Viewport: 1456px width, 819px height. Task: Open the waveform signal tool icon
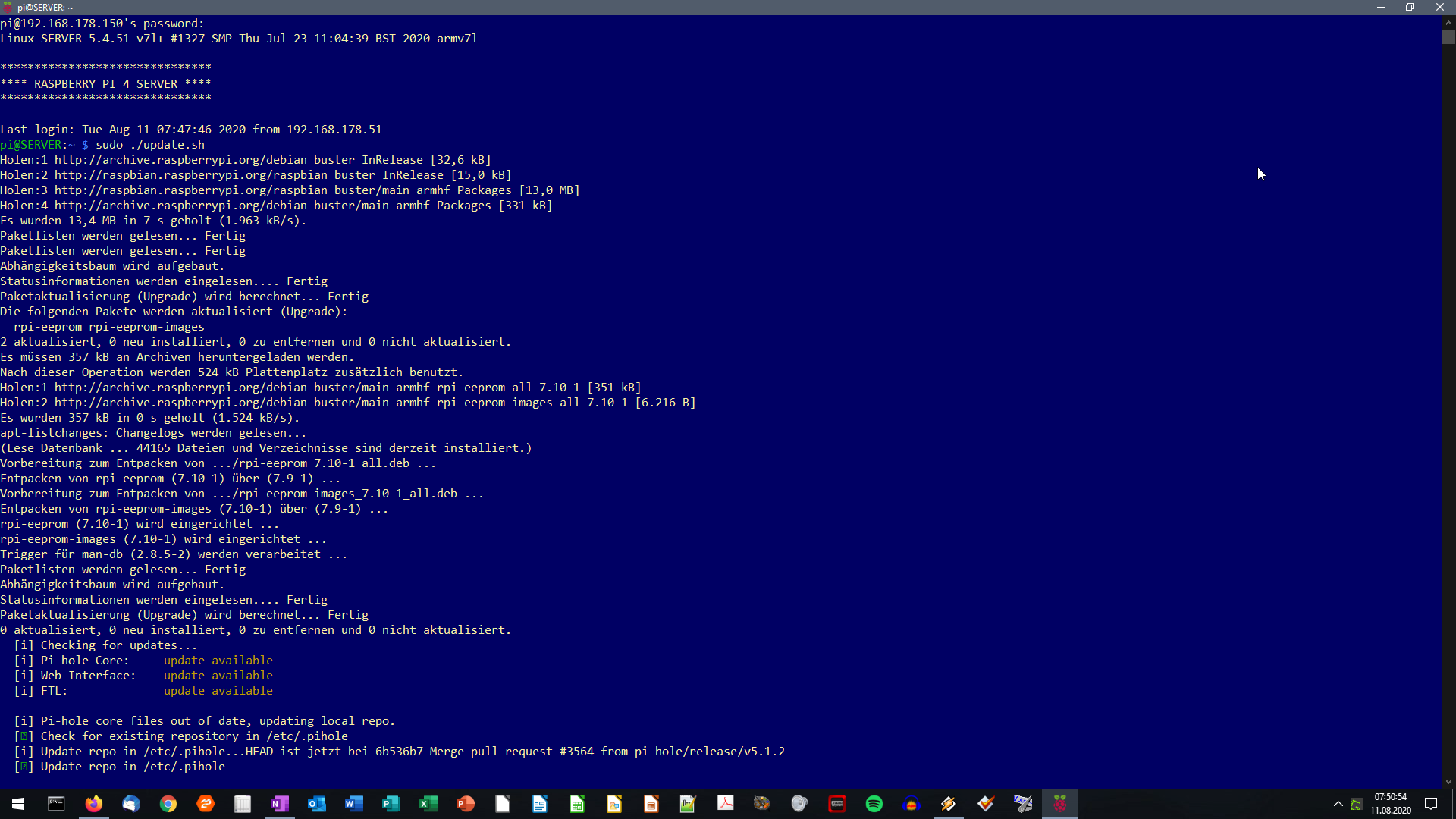click(x=1022, y=804)
